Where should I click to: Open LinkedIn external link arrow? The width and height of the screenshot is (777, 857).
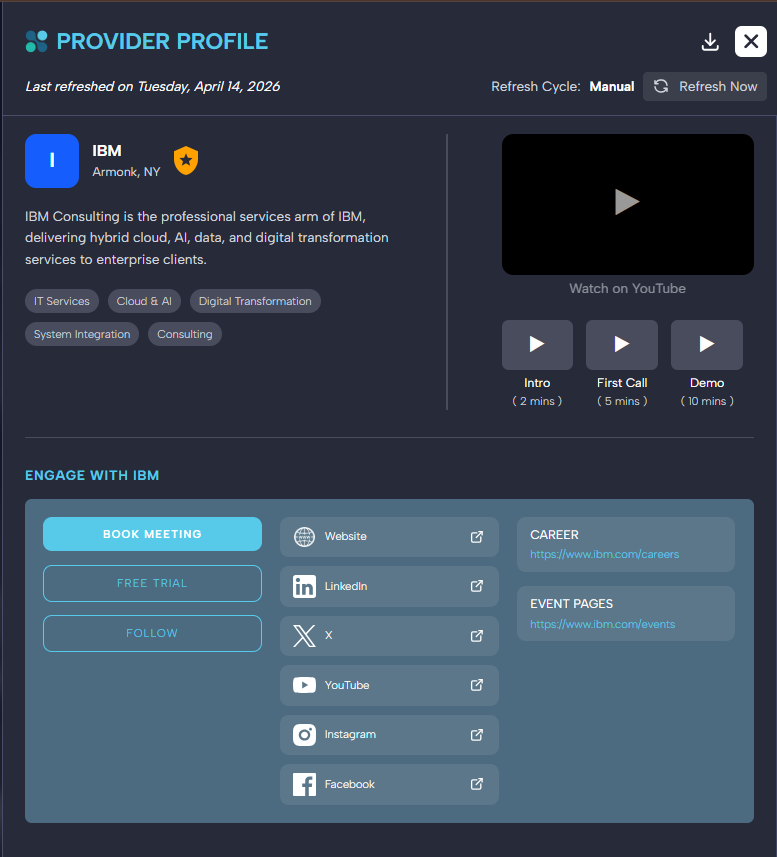[476, 586]
